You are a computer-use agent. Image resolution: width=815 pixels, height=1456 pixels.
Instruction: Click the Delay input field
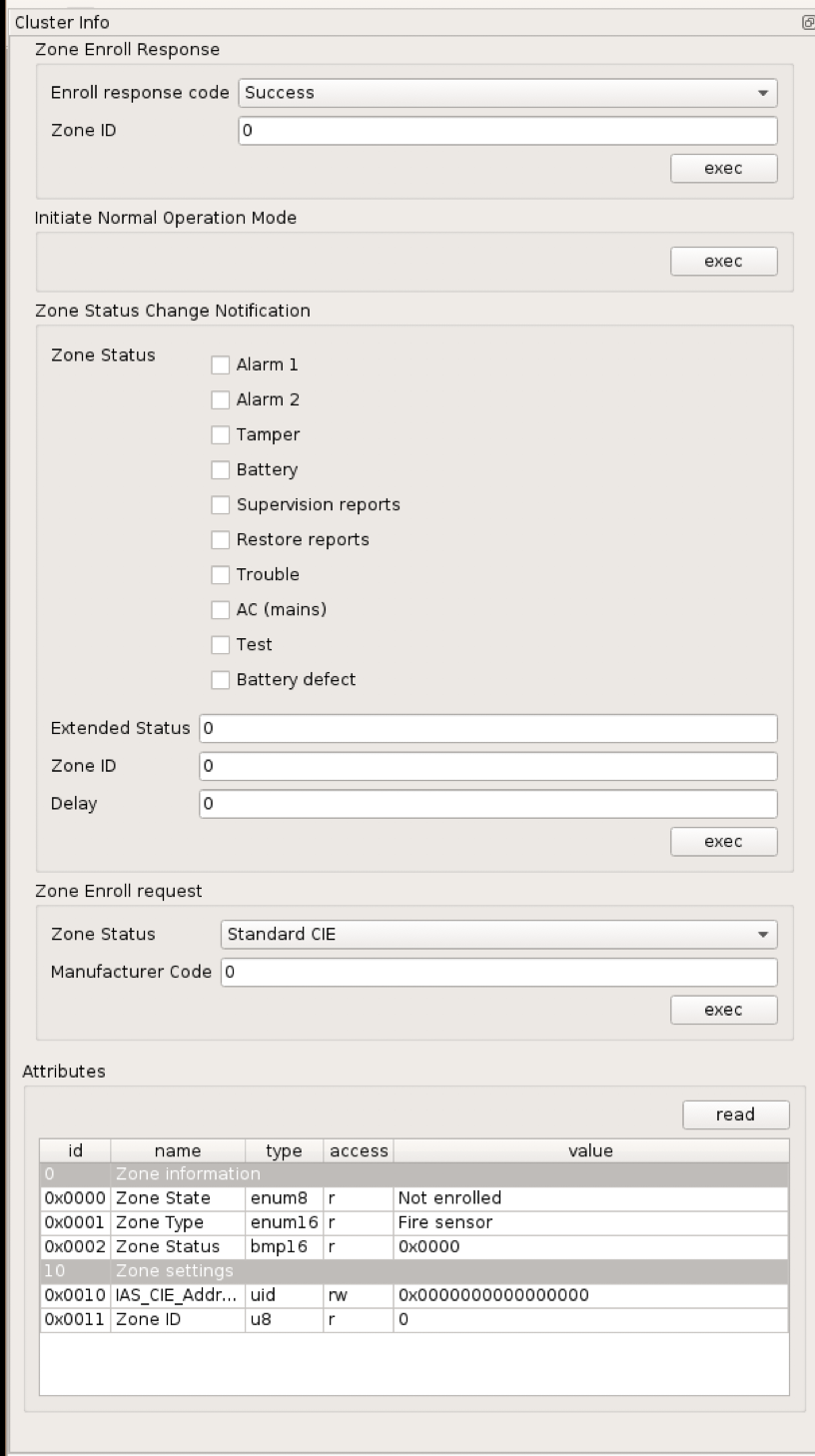(x=487, y=803)
